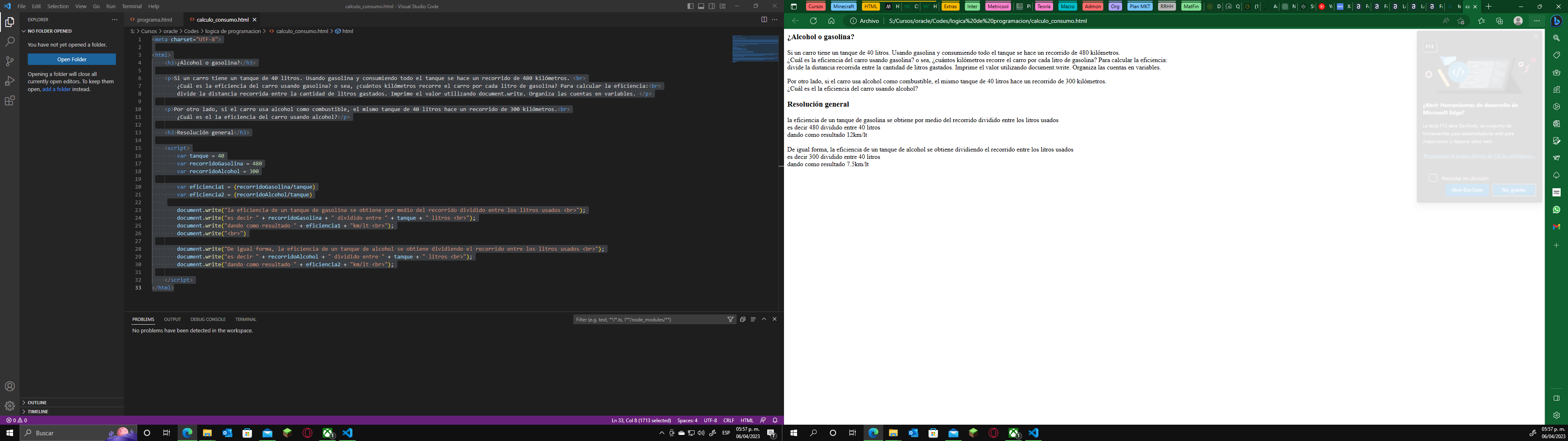This screenshot has width=1568, height=441.
Task: Change the CRLF end of line selector
Action: [728, 420]
